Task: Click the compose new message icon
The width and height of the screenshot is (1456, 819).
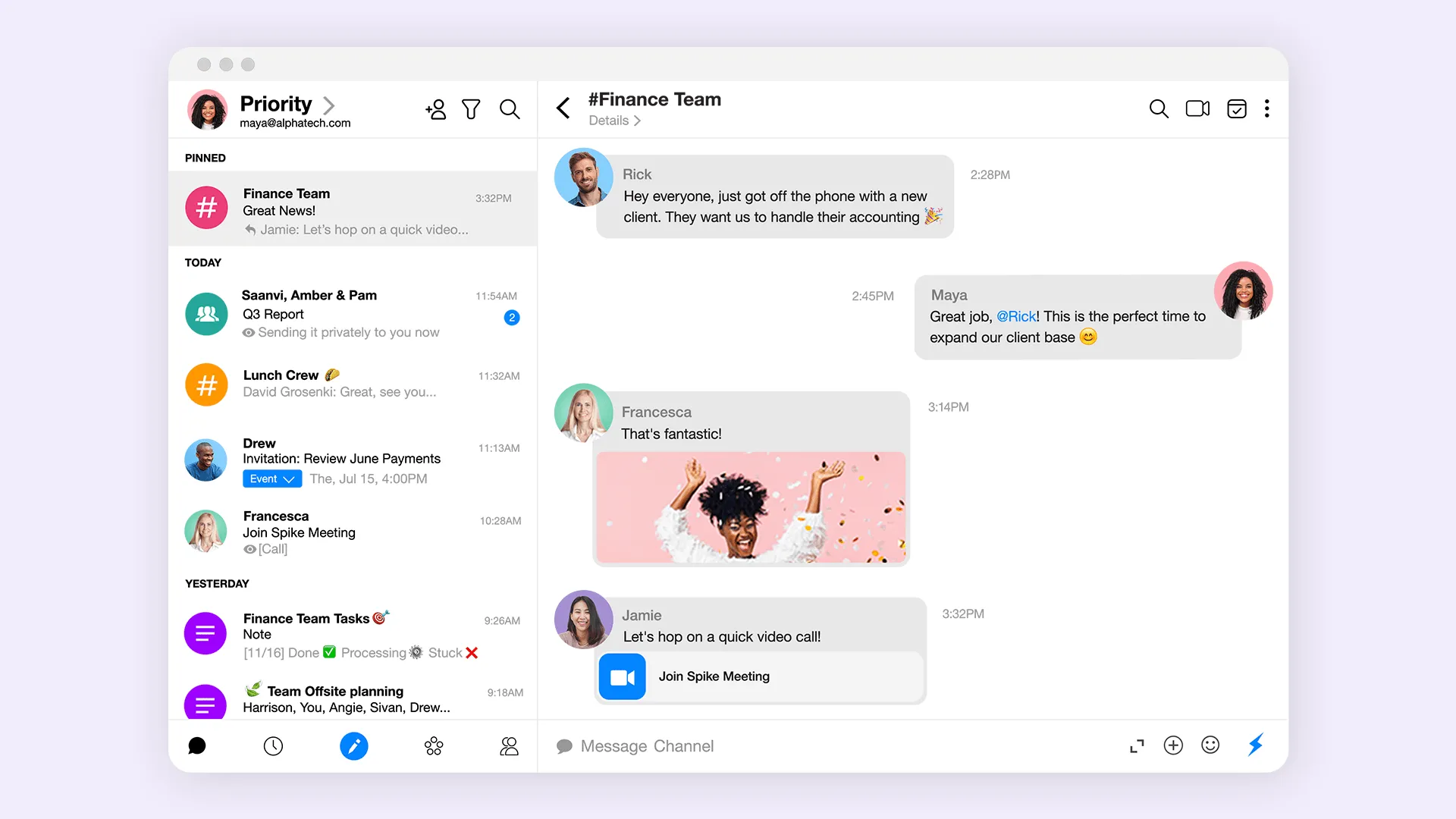Action: 355,746
